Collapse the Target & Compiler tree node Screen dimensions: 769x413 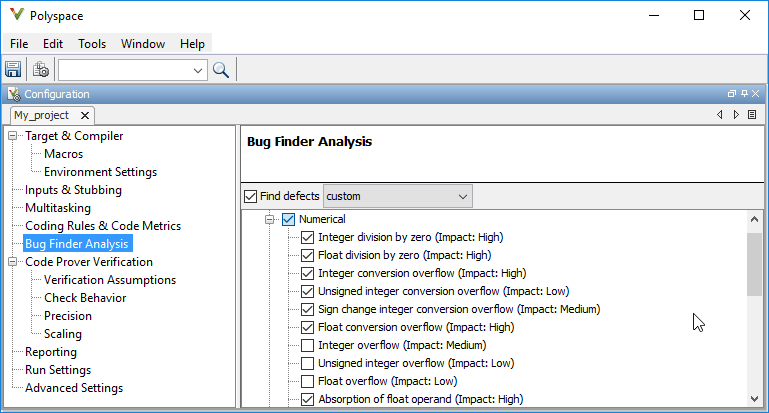[13, 136]
